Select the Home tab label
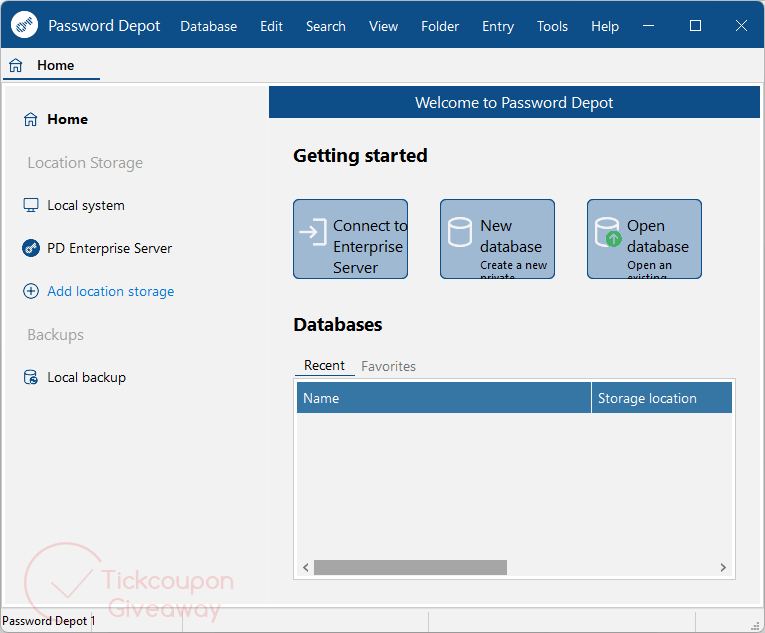The width and height of the screenshot is (765, 633). point(56,65)
